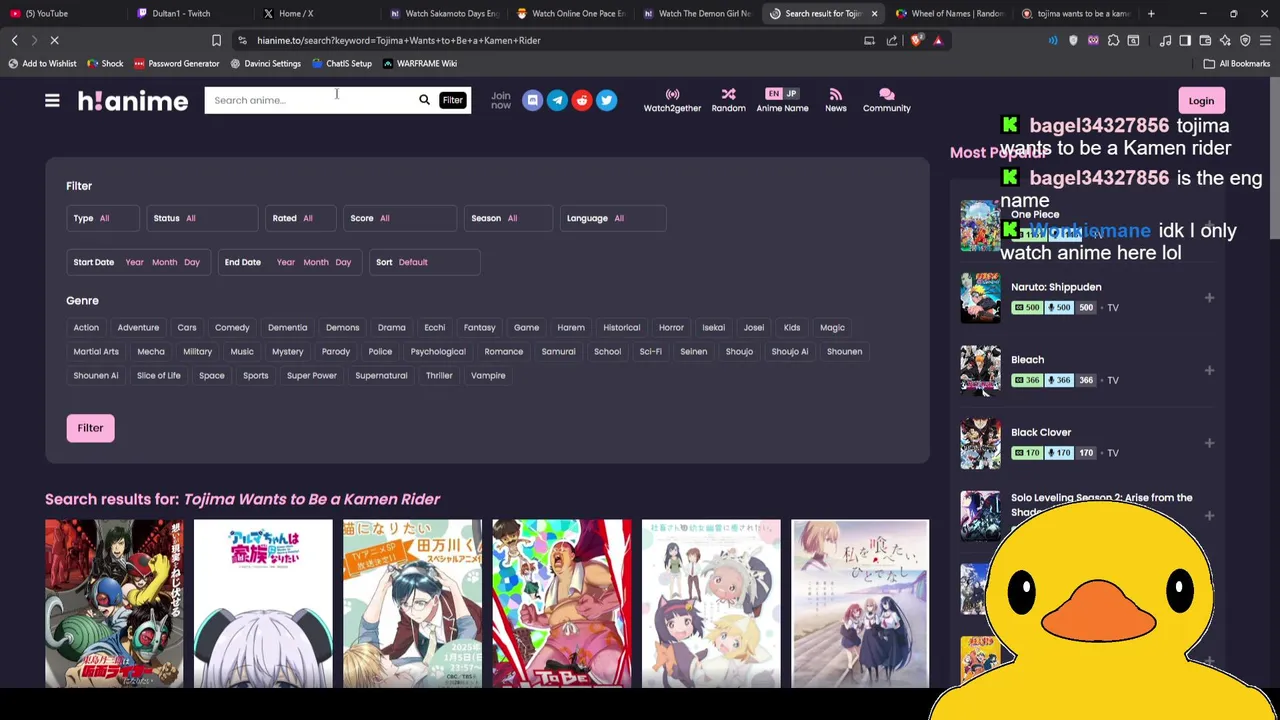Add Naruto: Shippuden to list with plus
Screen dimensions: 1280x720
coord(1209,297)
